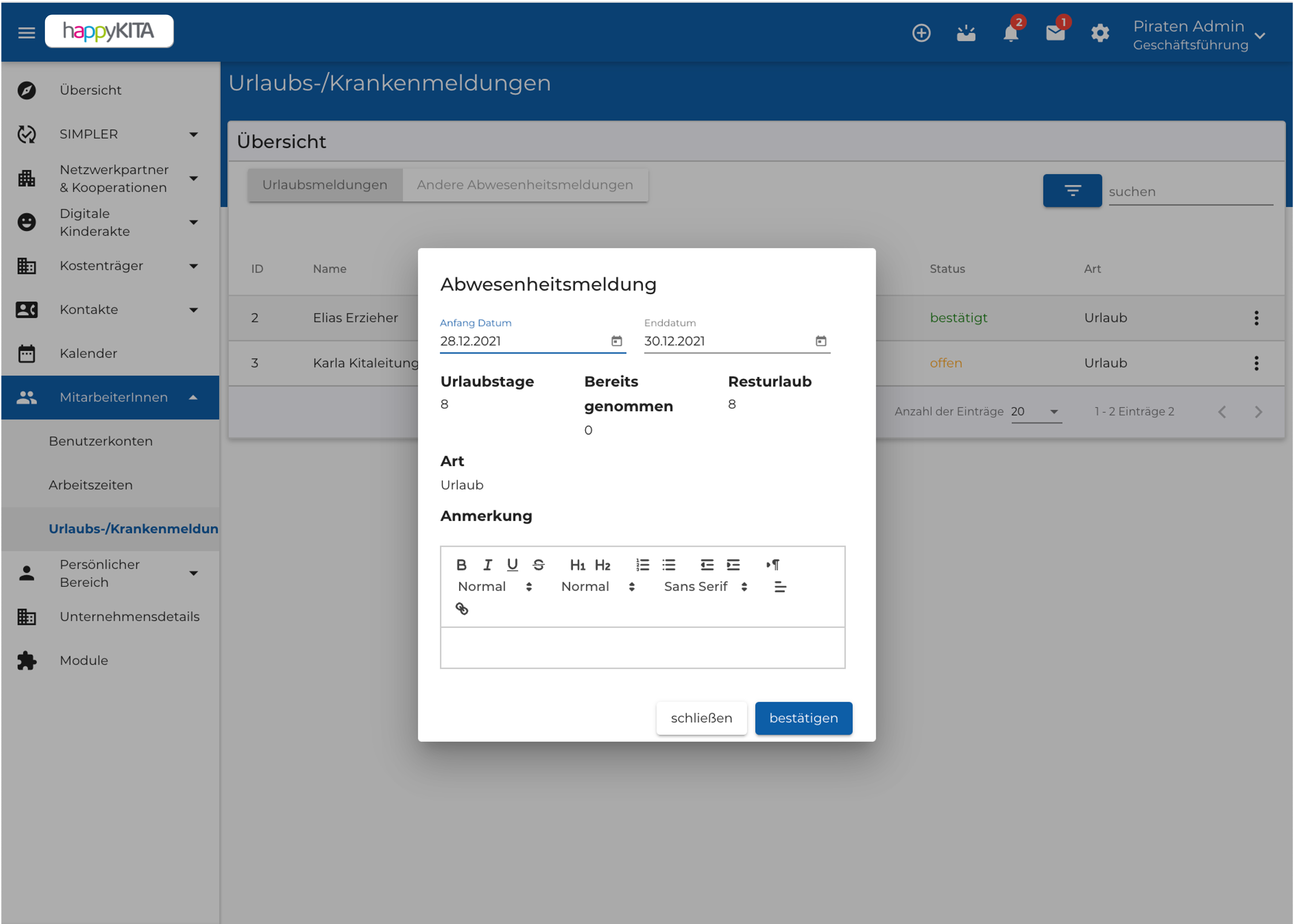
Task: Apply Heading 2 style
Action: [602, 564]
